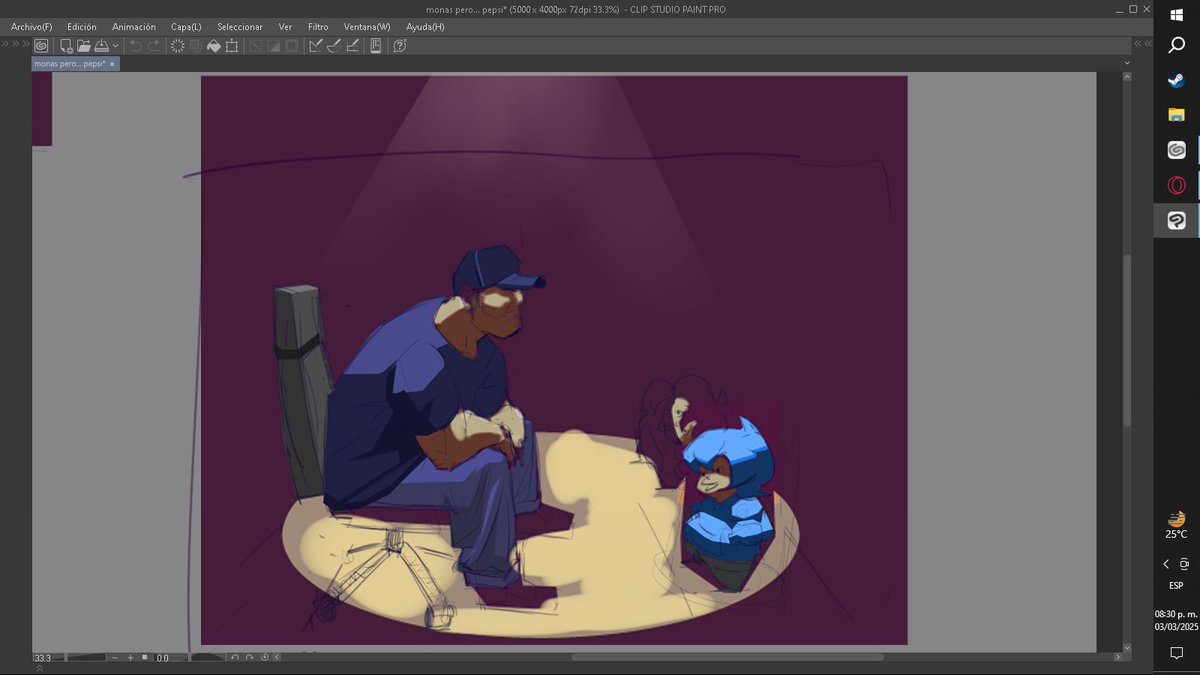The height and width of the screenshot is (675, 1200).
Task: Open the Ayuda(H) menu
Action: [425, 26]
